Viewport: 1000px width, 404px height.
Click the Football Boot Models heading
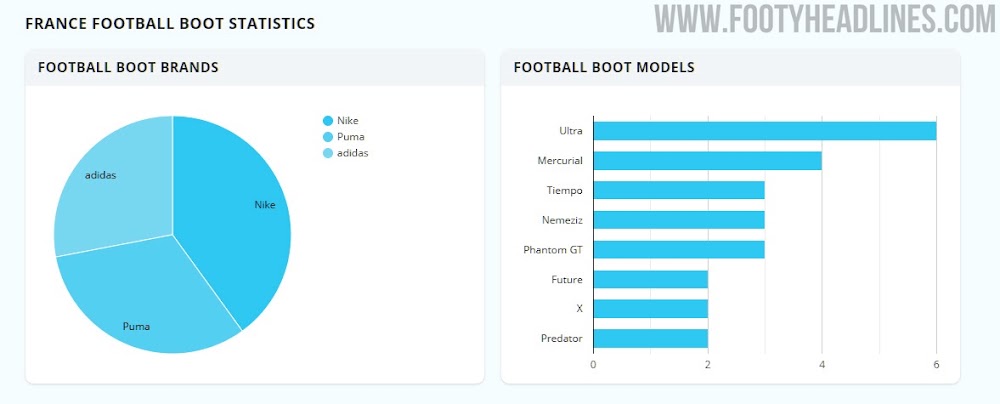pyautogui.click(x=604, y=68)
